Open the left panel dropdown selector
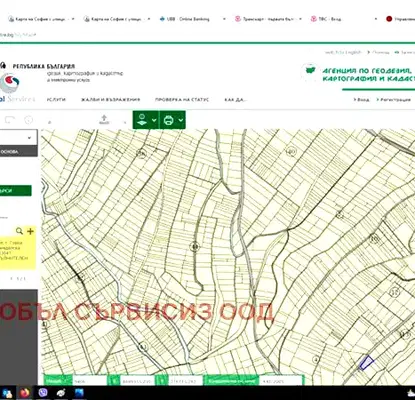This screenshot has height=400, width=415. coord(18,138)
